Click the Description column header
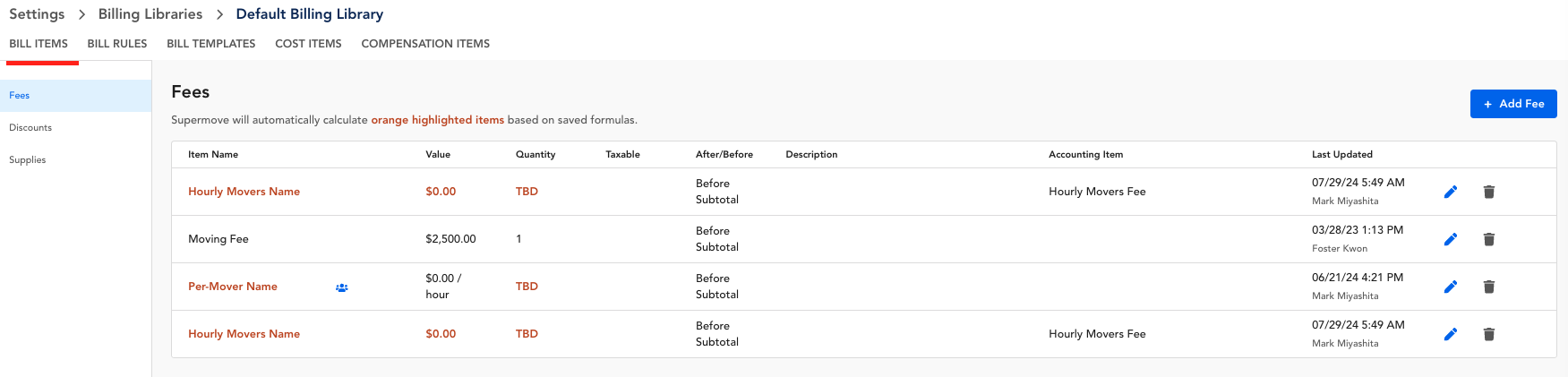Viewport: 1568px width, 377px height. [811, 155]
